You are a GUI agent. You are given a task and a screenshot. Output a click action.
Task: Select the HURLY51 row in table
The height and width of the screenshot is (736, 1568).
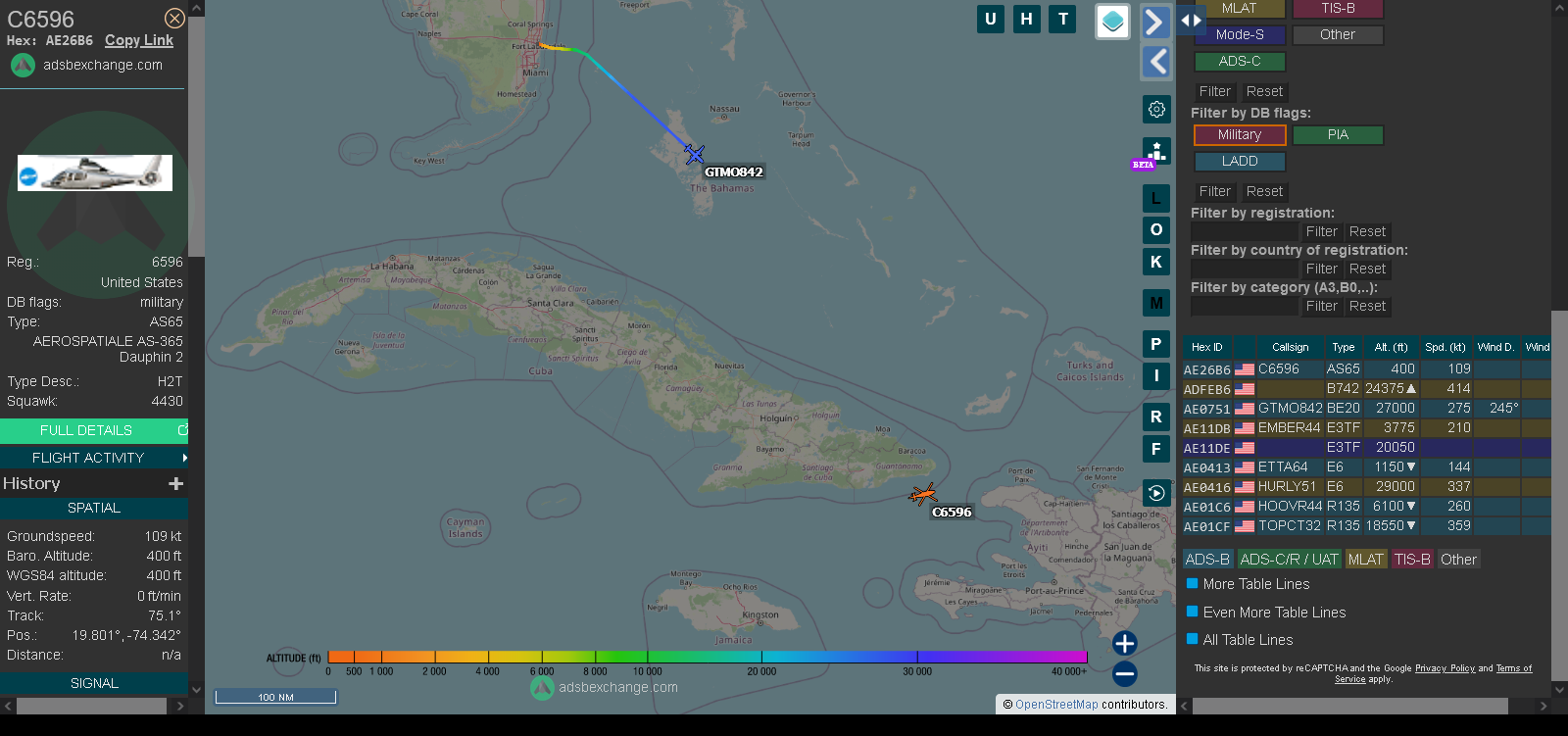1366,487
